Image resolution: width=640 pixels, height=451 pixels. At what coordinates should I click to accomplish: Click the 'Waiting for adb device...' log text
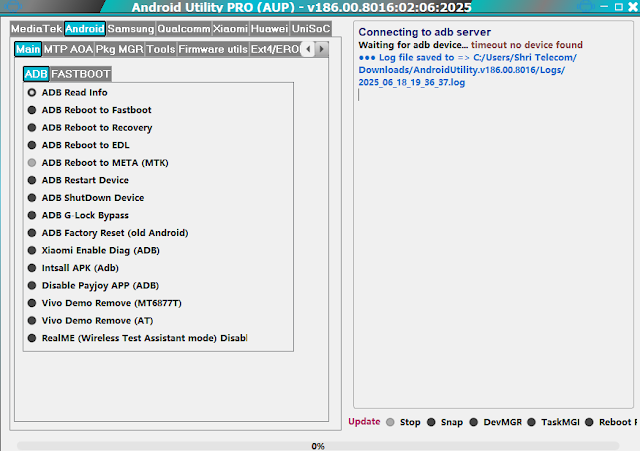[413, 45]
